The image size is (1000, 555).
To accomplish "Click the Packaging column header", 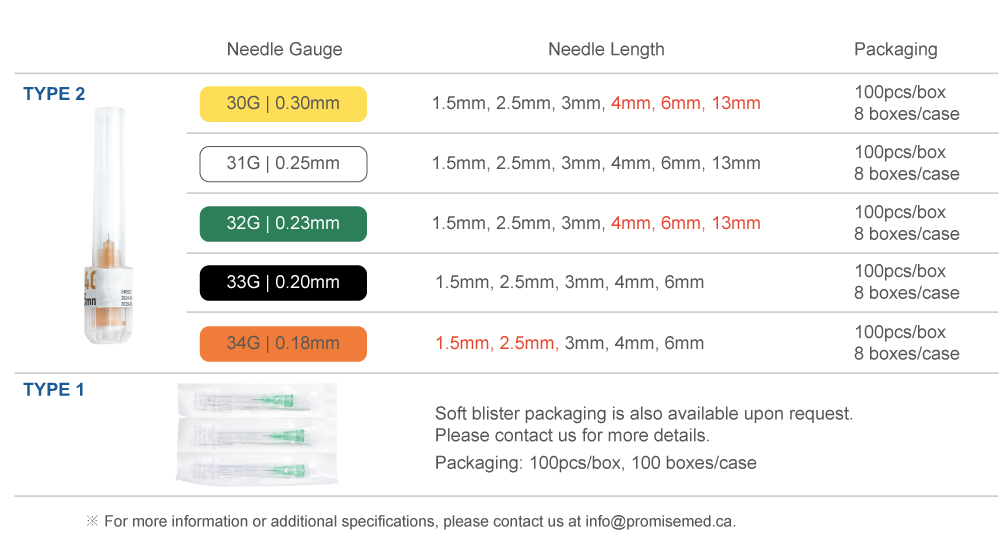I will tap(895, 50).
